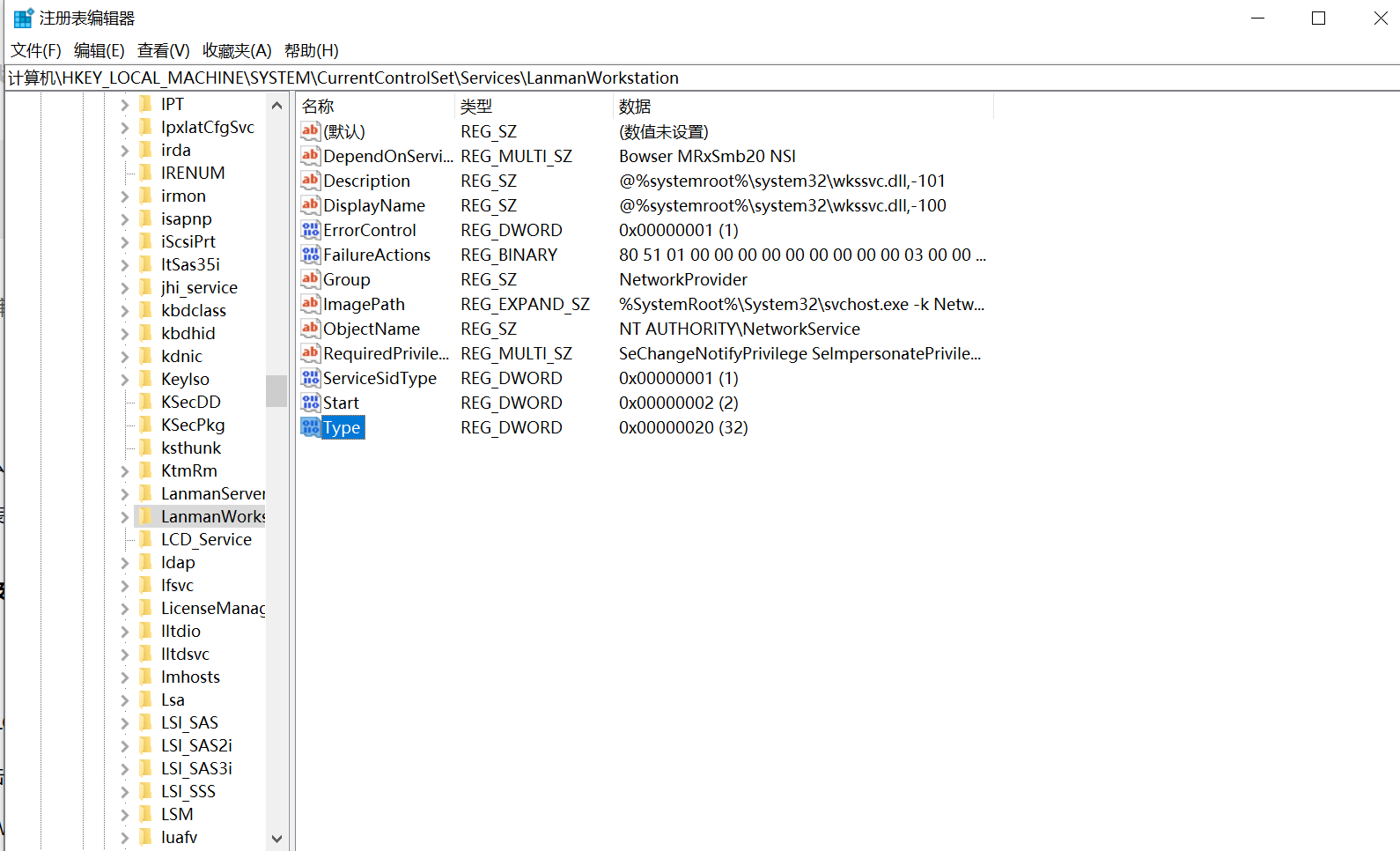Expand the Lsa key node
1400x851 pixels.
124,700
